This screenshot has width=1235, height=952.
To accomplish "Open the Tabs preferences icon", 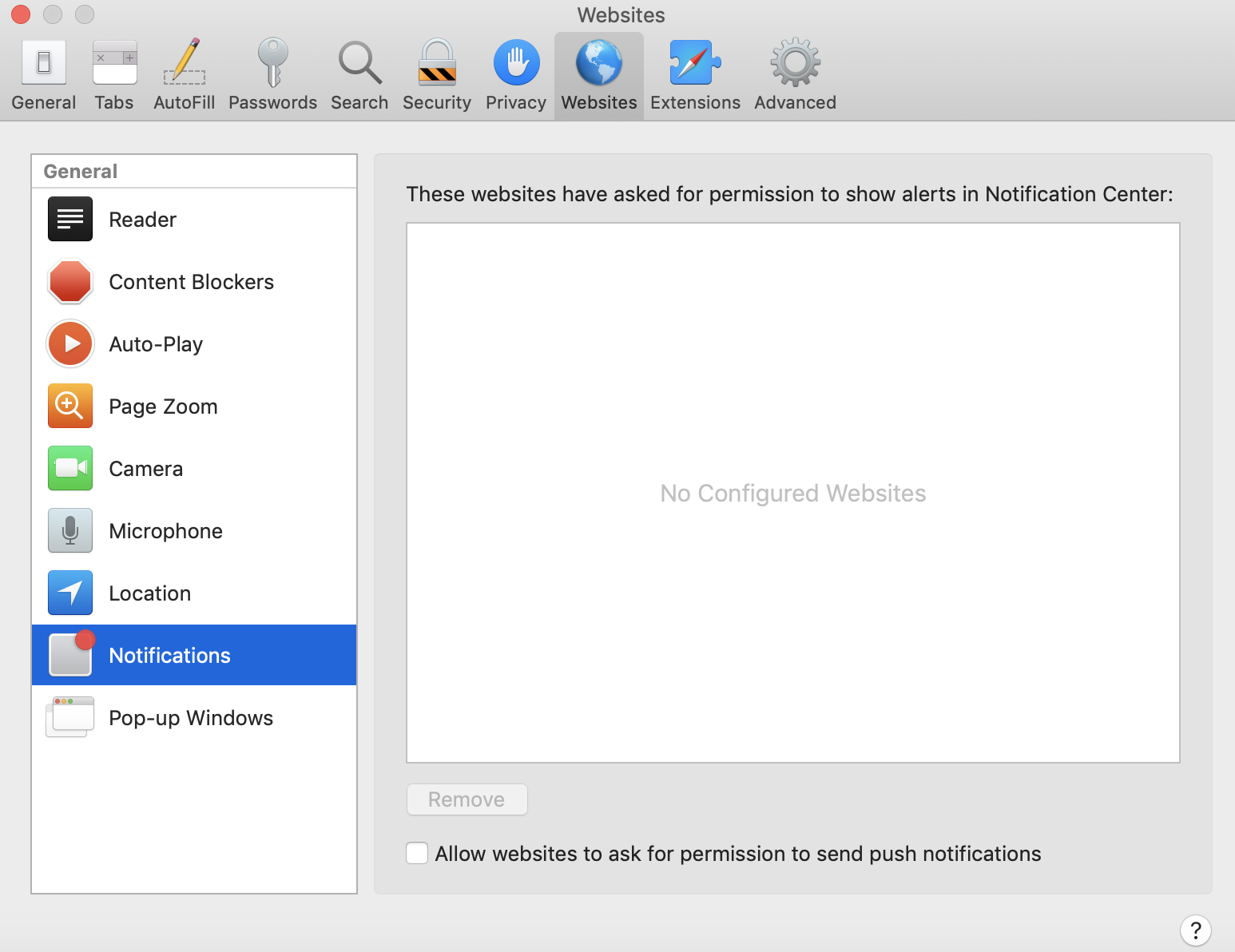I will click(x=114, y=62).
